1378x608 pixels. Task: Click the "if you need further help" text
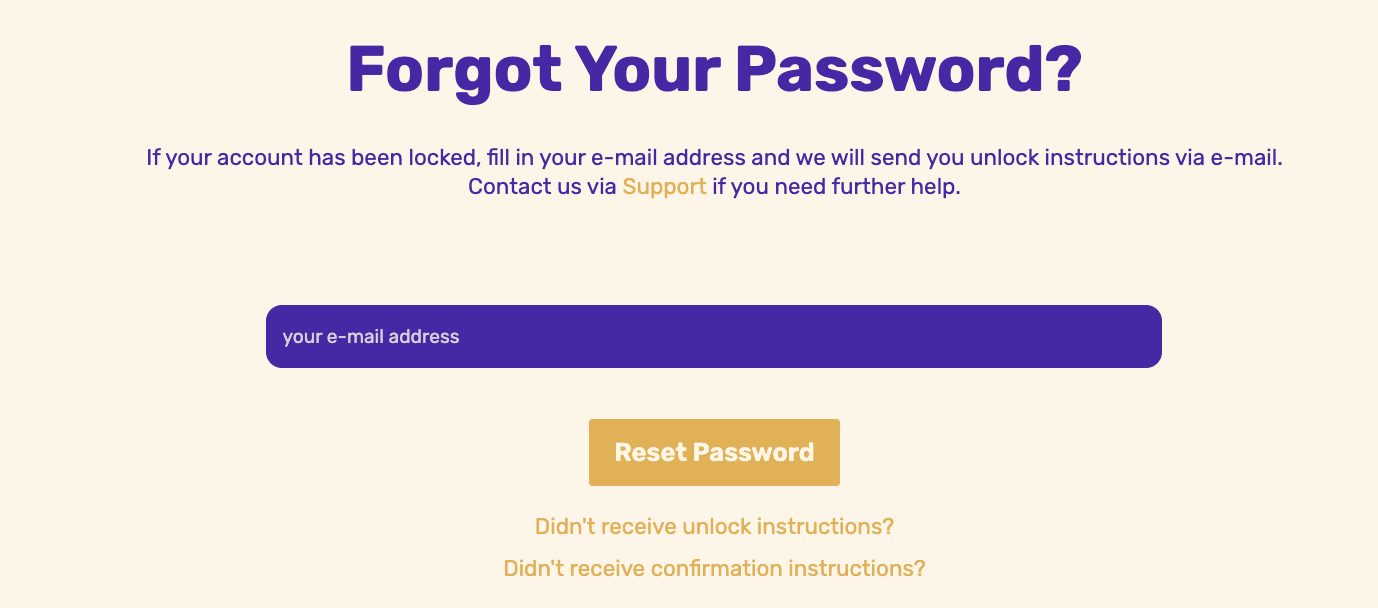coord(835,187)
